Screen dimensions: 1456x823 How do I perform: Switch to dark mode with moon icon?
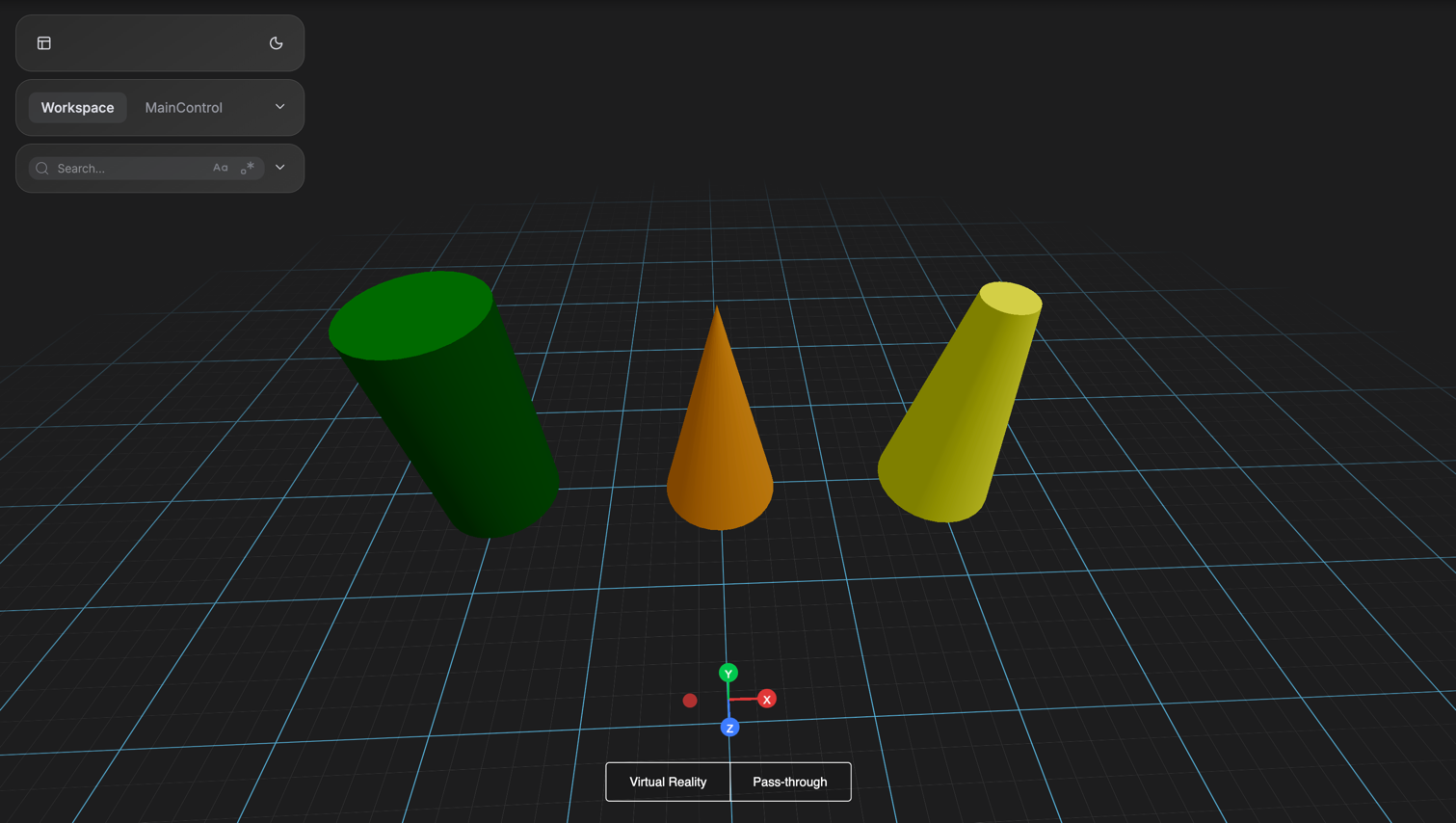click(277, 43)
